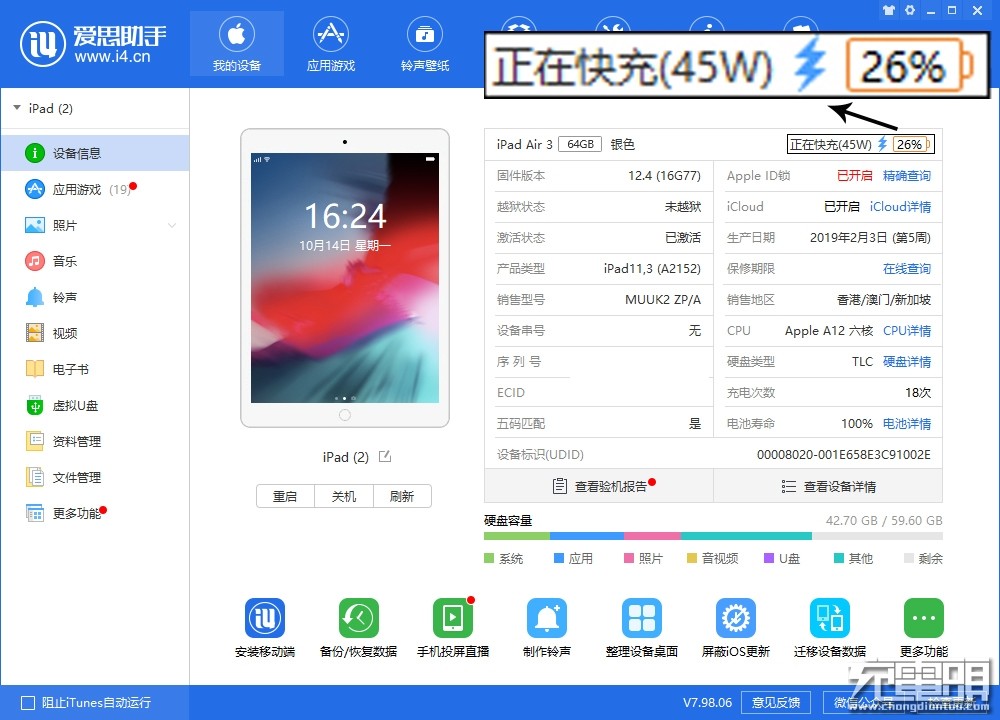The height and width of the screenshot is (720, 1000).
Task: Open 电池详情 link
Action: (x=906, y=423)
